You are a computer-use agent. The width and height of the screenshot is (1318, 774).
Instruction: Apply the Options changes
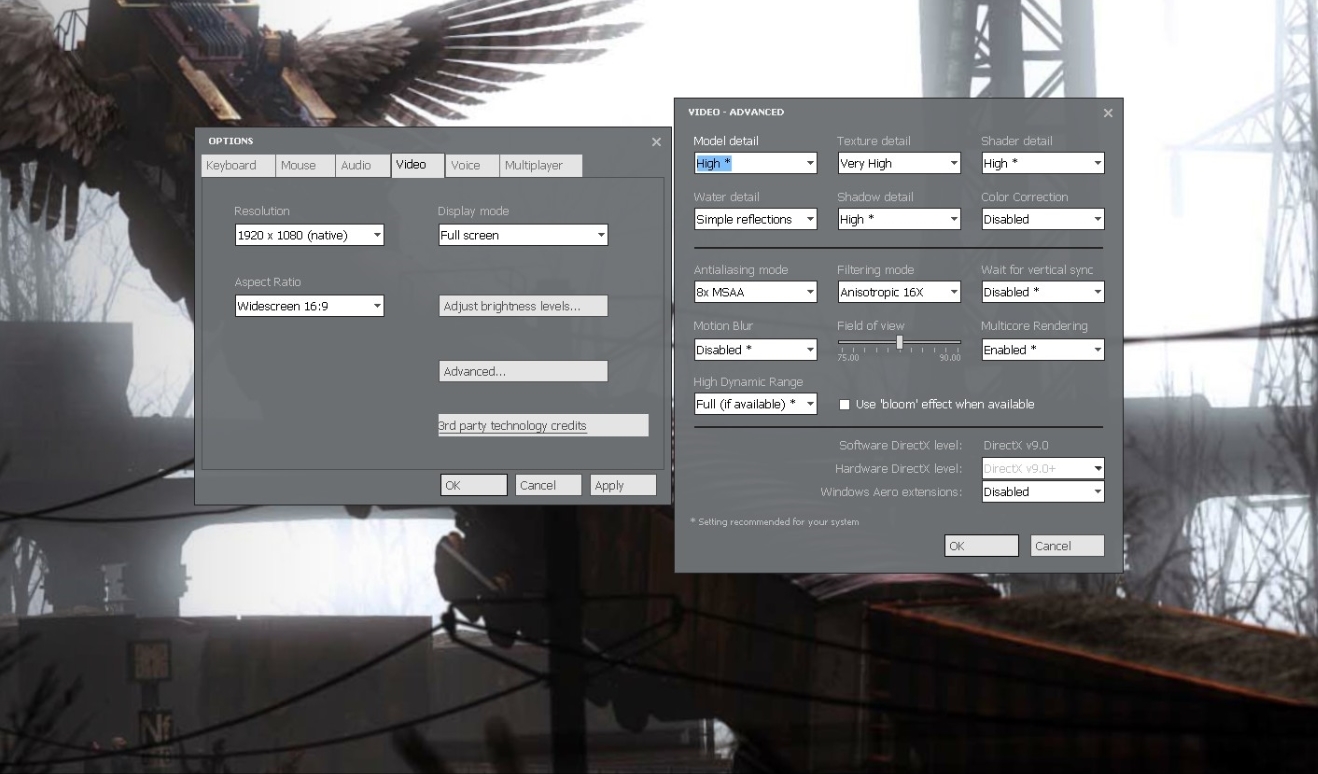tap(623, 485)
